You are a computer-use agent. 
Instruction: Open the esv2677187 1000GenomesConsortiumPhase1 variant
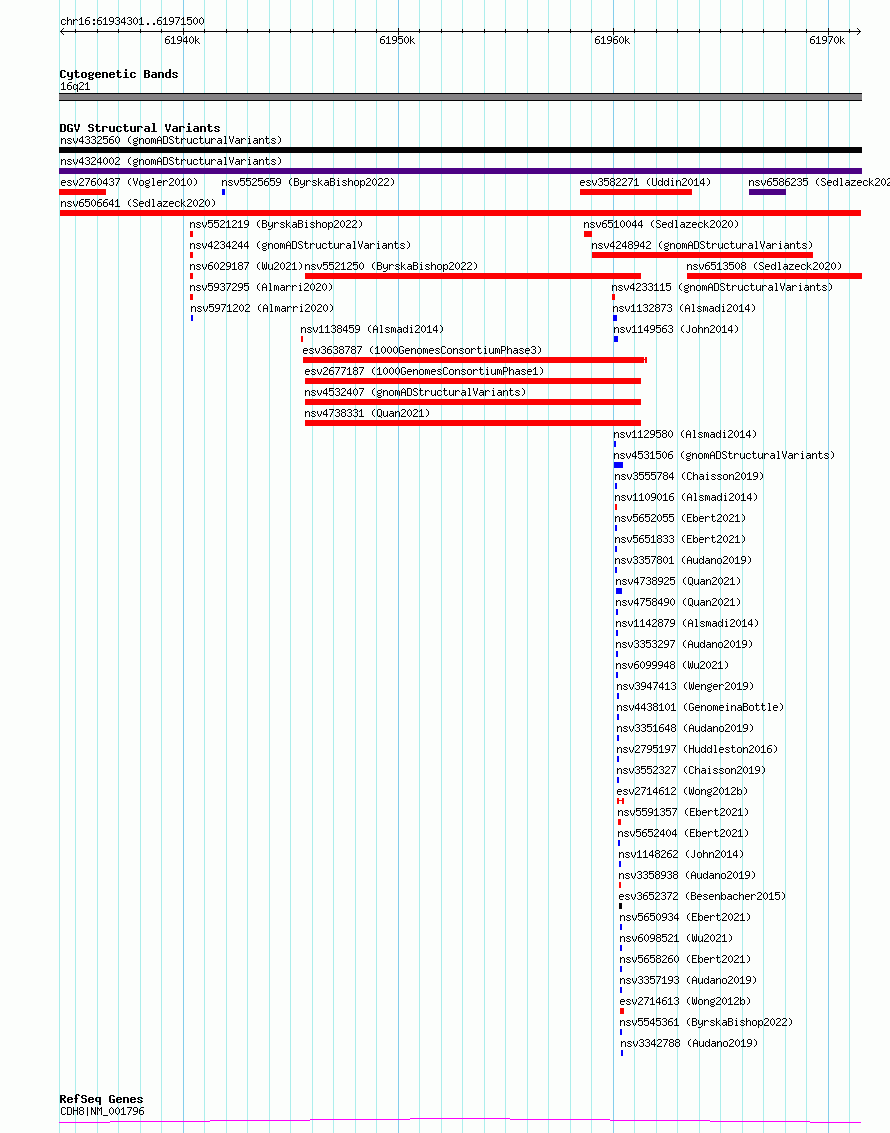(424, 371)
